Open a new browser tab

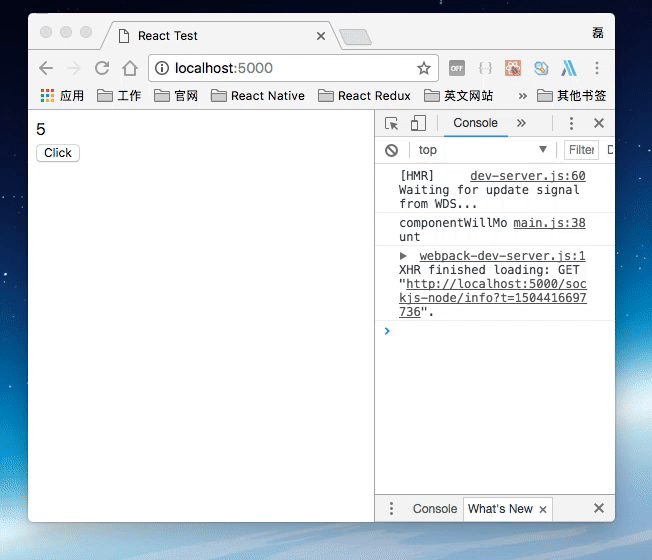coord(356,37)
